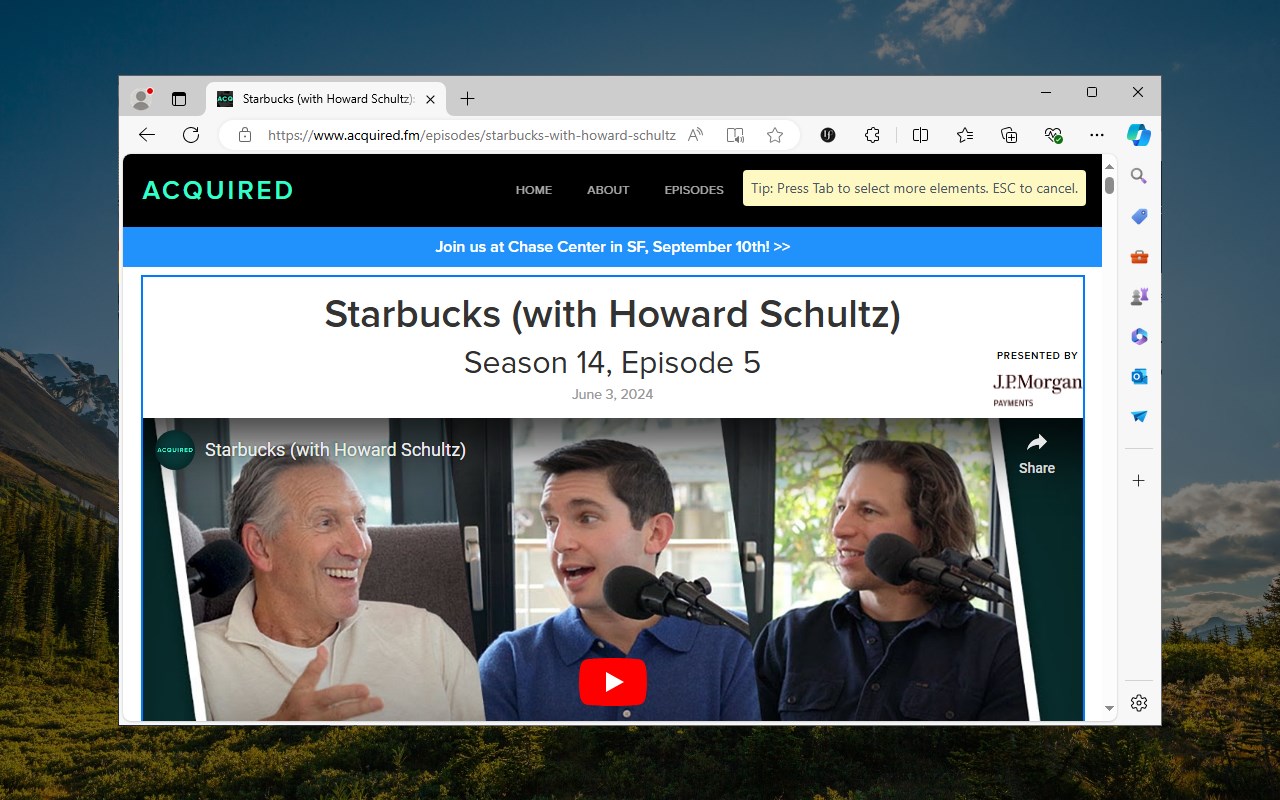
Task: Open Settings and more ellipsis menu
Action: (x=1097, y=135)
